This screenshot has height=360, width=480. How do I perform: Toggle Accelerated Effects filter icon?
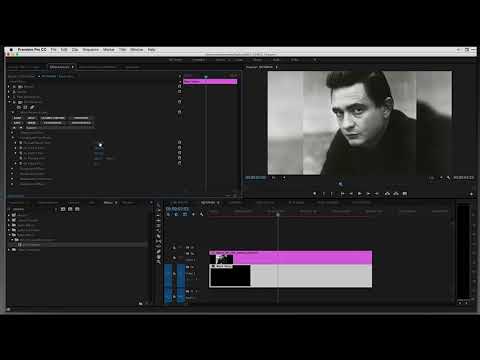63,209
